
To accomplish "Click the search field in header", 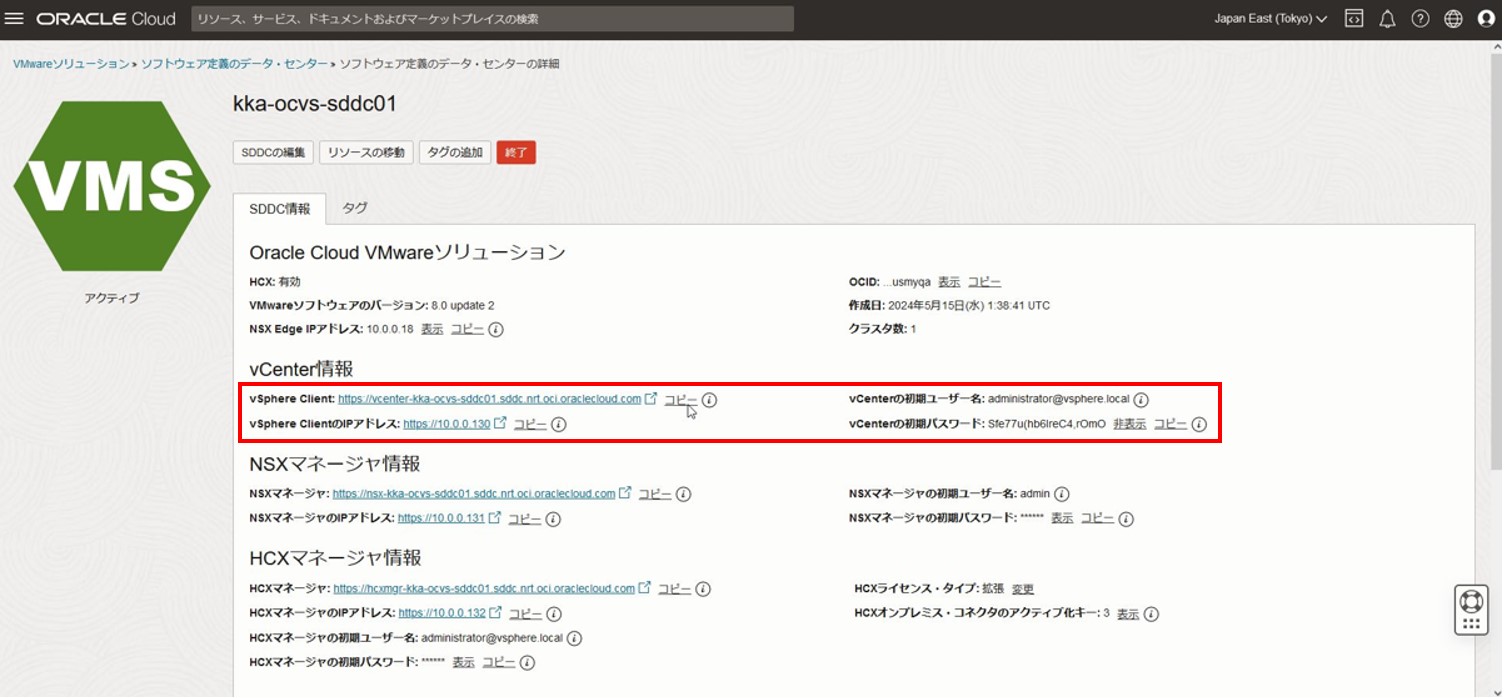I will click(491, 19).
